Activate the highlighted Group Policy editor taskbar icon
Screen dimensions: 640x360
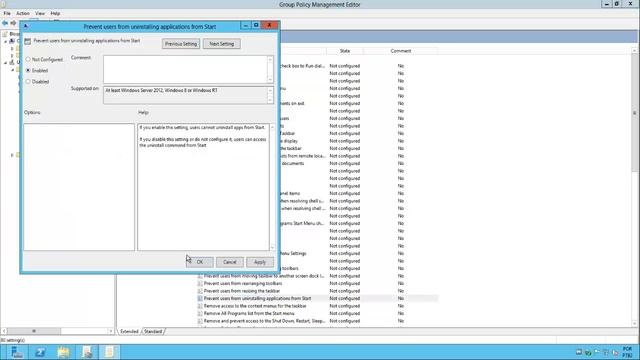coord(110,352)
